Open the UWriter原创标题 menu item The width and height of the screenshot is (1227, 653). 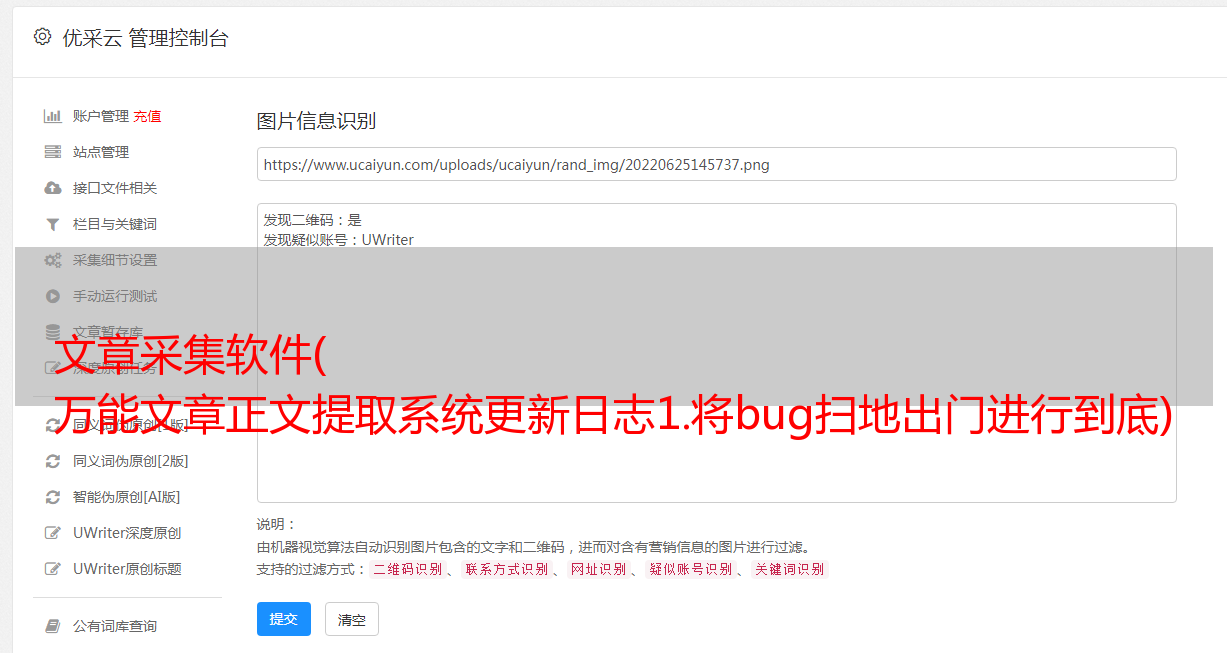click(x=127, y=569)
